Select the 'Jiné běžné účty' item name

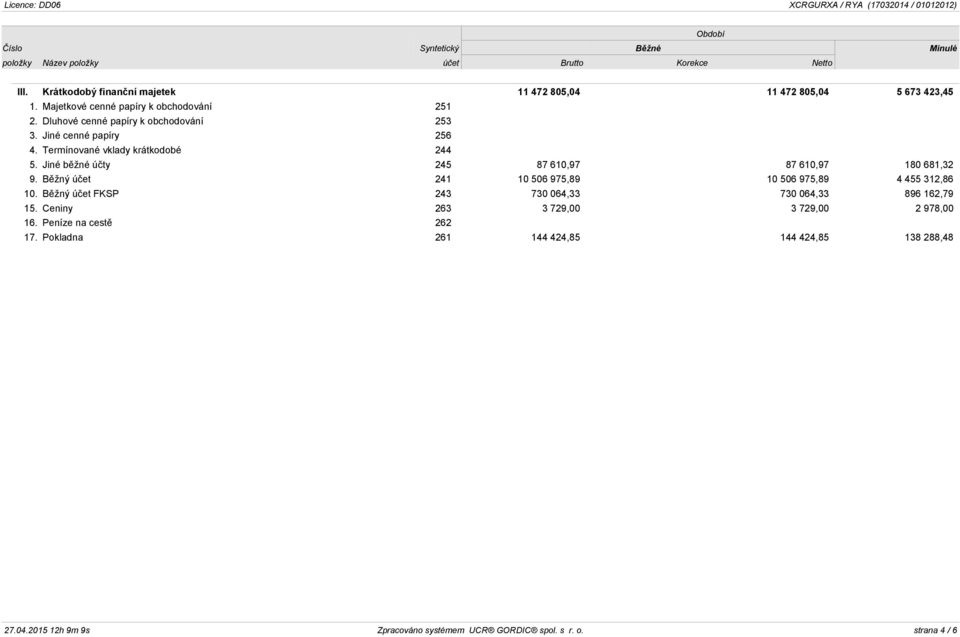click(77, 165)
